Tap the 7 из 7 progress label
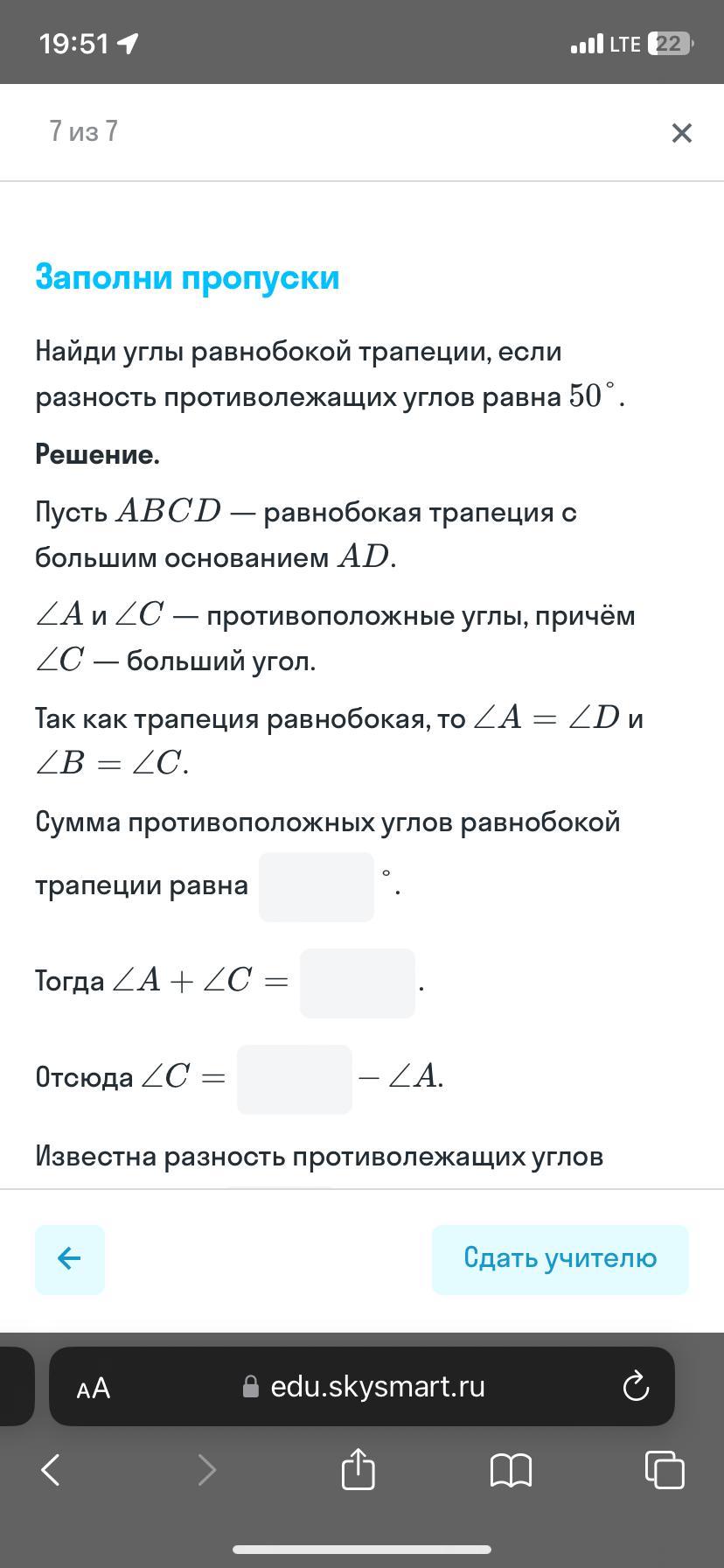 [x=84, y=131]
